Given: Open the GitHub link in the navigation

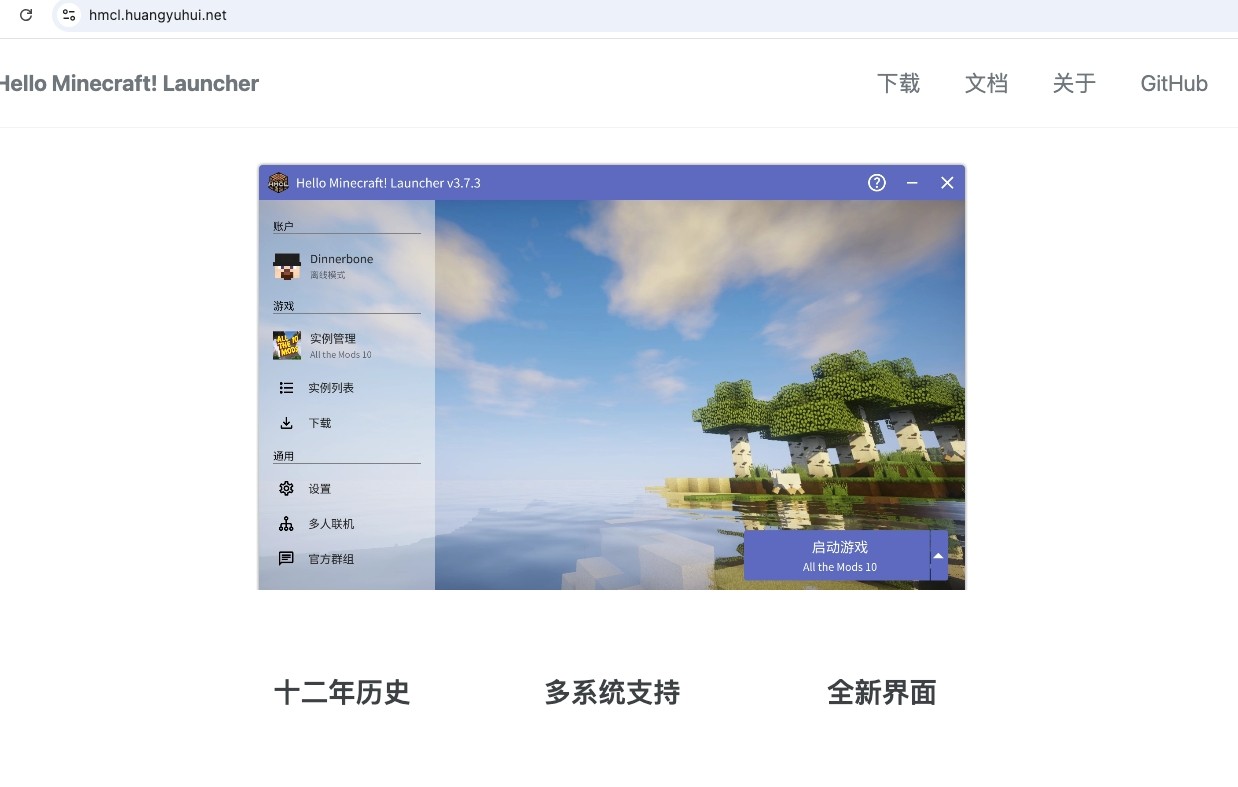Looking at the screenshot, I should [1174, 83].
